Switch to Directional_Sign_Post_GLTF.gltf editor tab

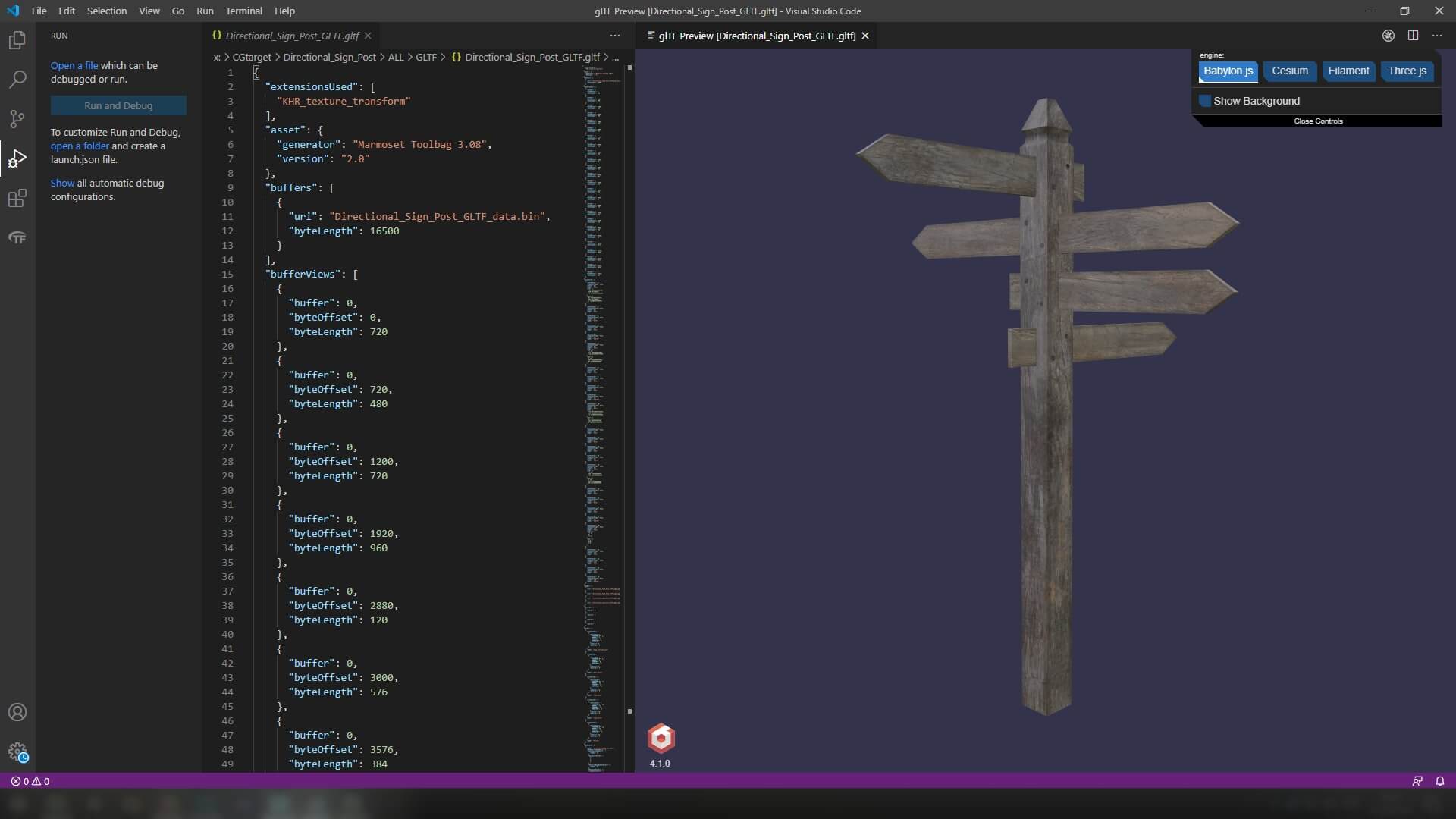pyautogui.click(x=292, y=36)
